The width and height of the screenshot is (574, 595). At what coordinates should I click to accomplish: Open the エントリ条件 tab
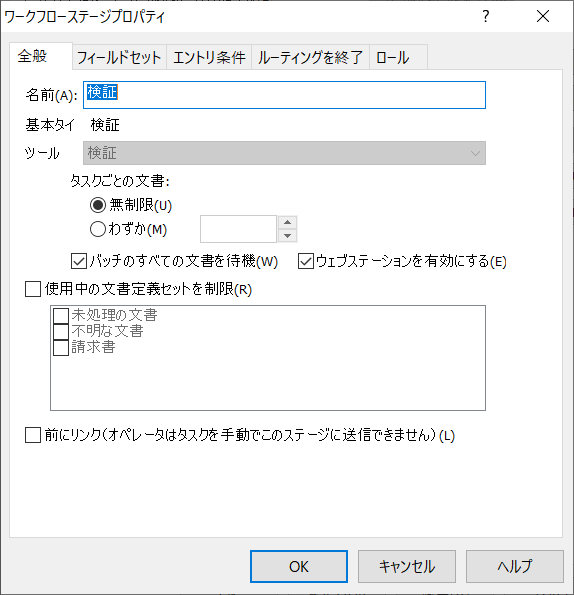tap(209, 57)
